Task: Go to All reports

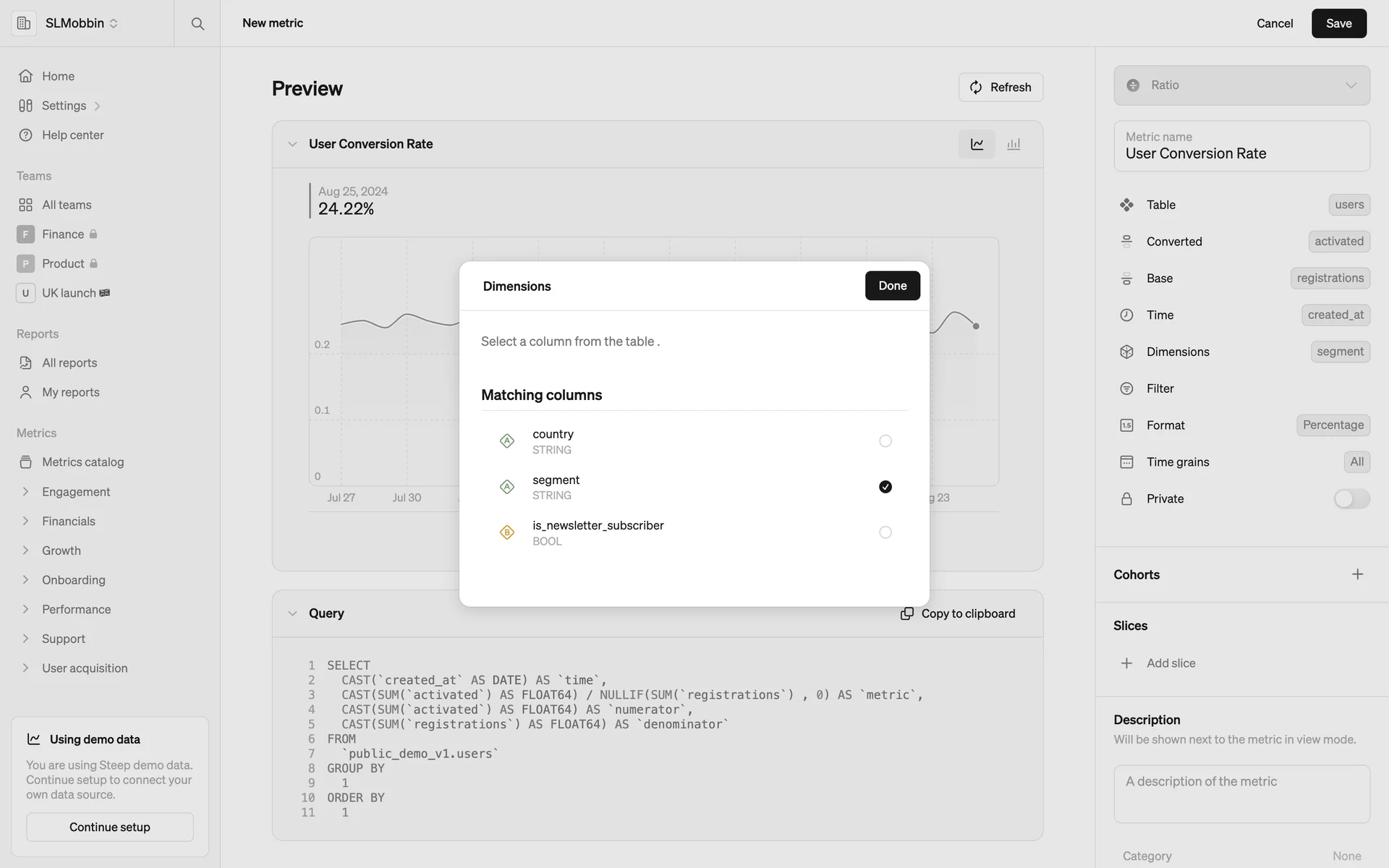Action: [69, 363]
